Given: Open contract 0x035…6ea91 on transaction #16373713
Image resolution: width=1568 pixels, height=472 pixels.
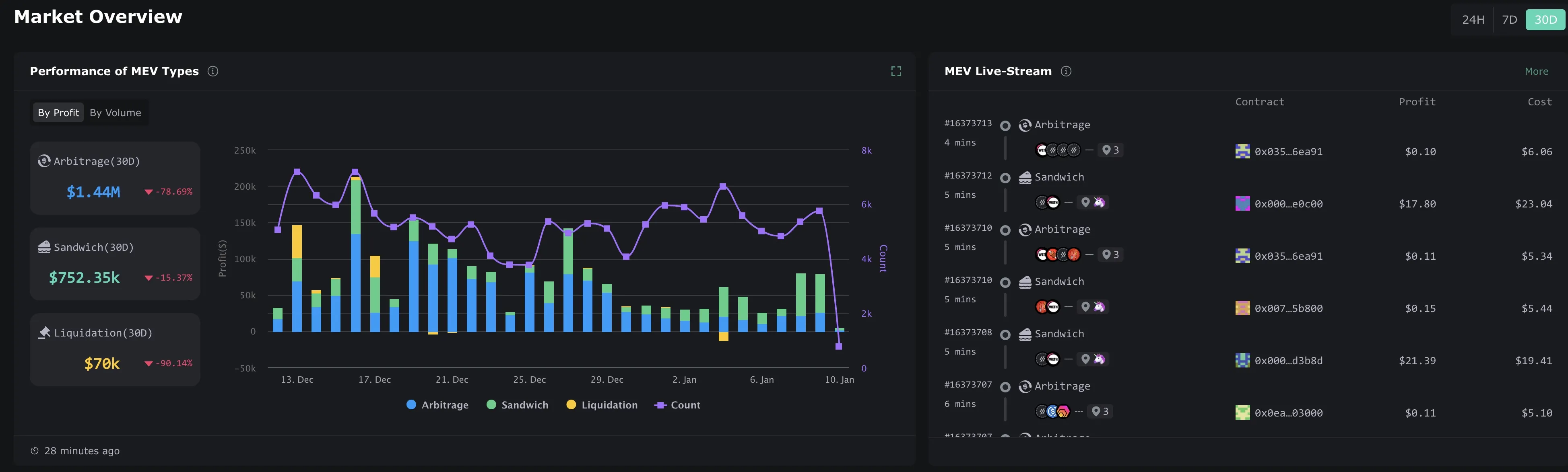Looking at the screenshot, I should 1288,152.
